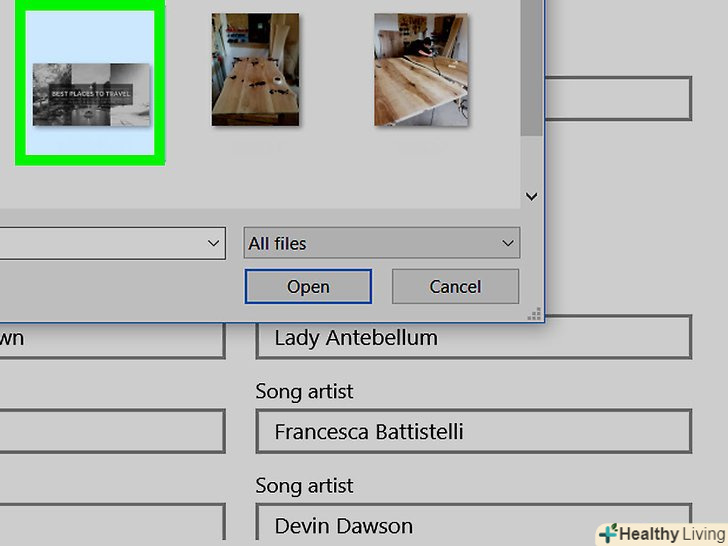The image size is (728, 546).
Task: Select the wooden table with clamps photo
Action: click(255, 69)
